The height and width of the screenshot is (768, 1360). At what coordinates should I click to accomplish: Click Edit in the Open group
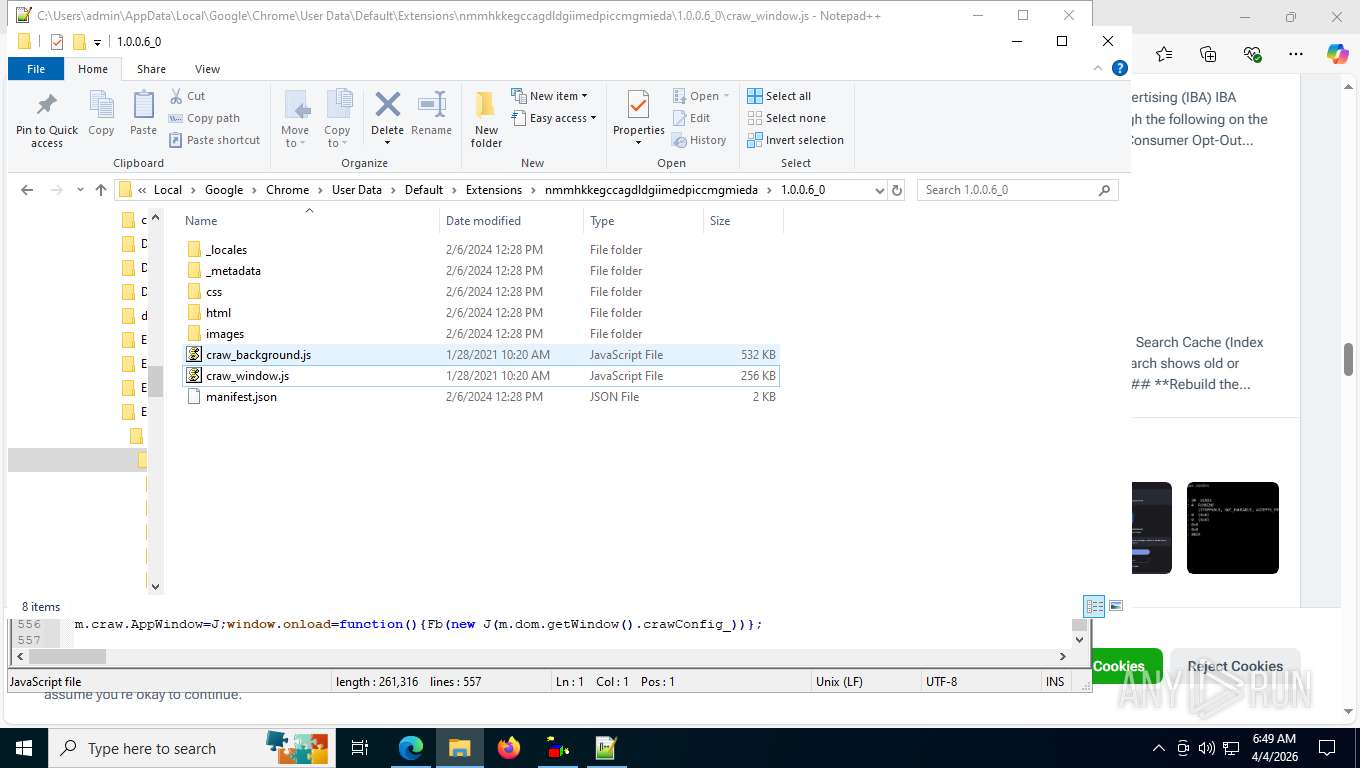point(692,118)
